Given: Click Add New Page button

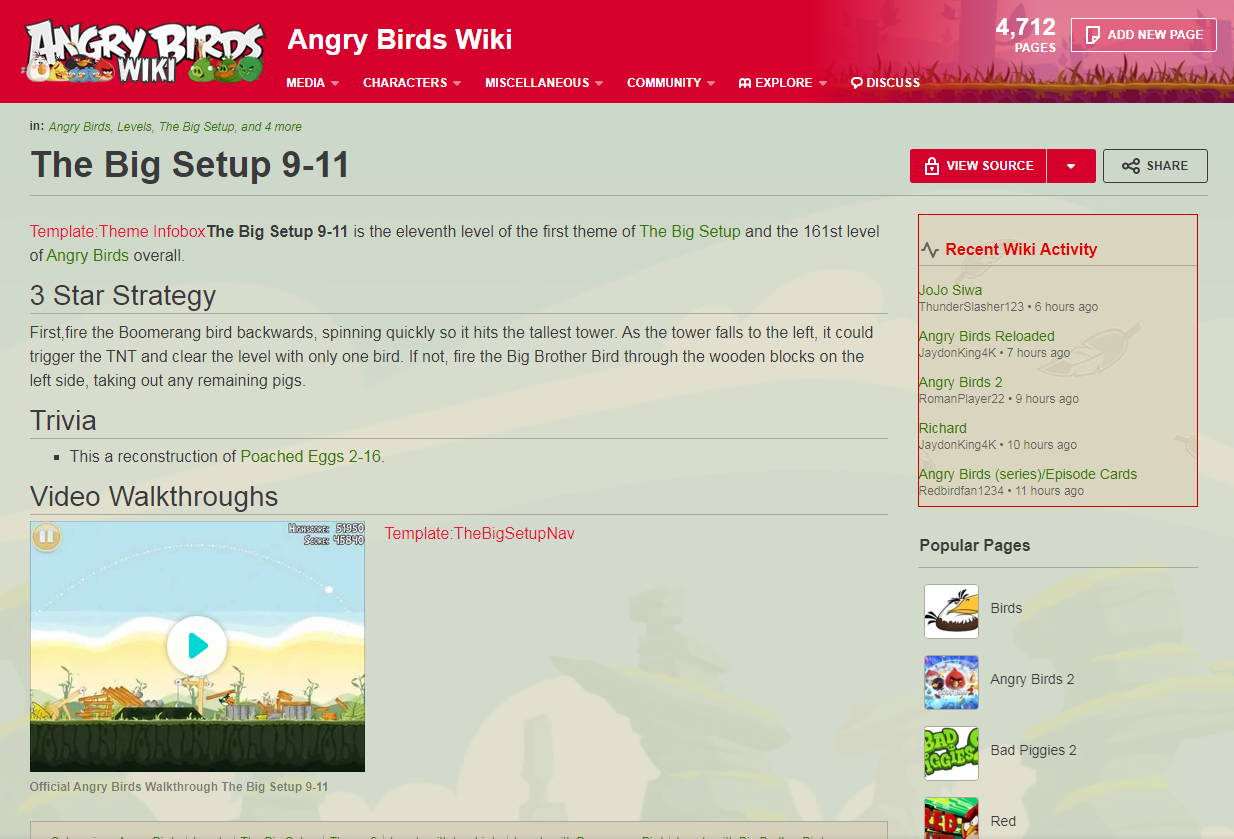Looking at the screenshot, I should [x=1143, y=35].
